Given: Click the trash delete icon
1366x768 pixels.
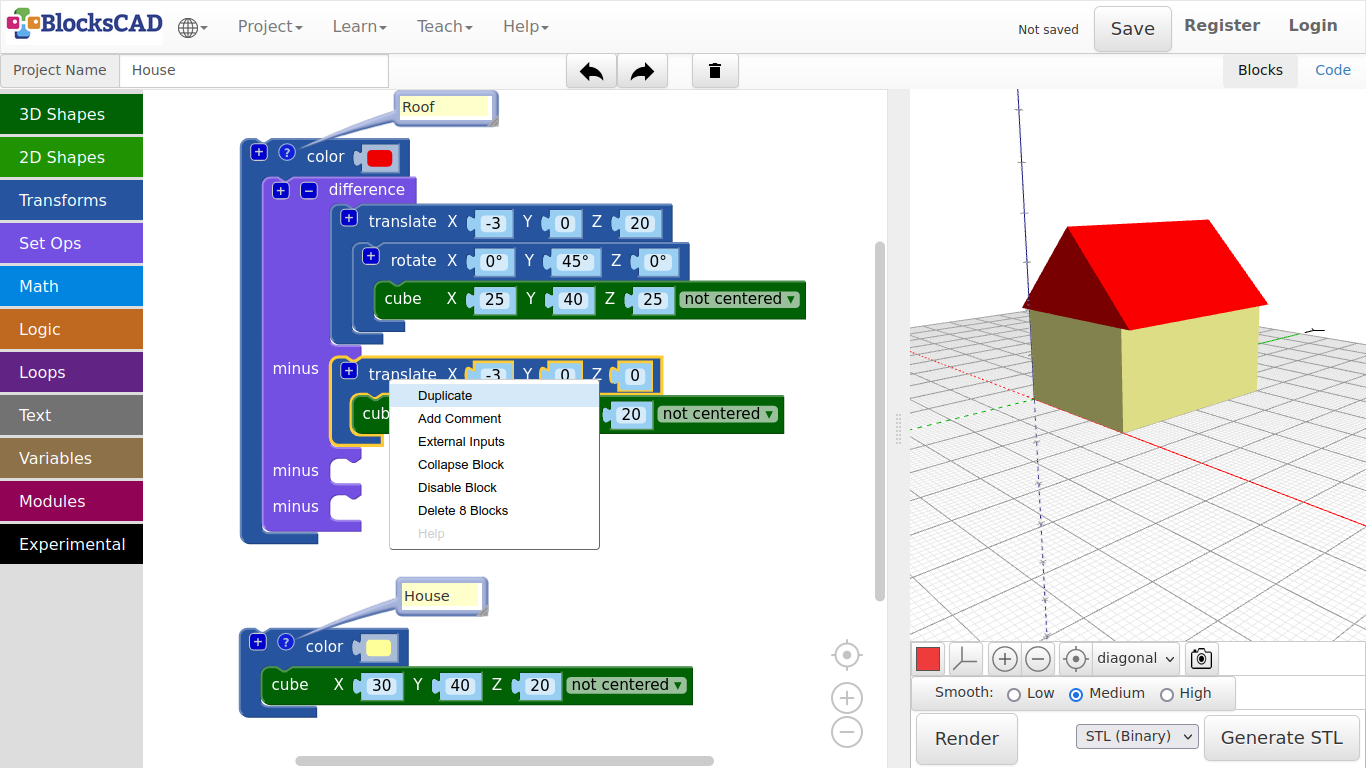Looking at the screenshot, I should [715, 71].
